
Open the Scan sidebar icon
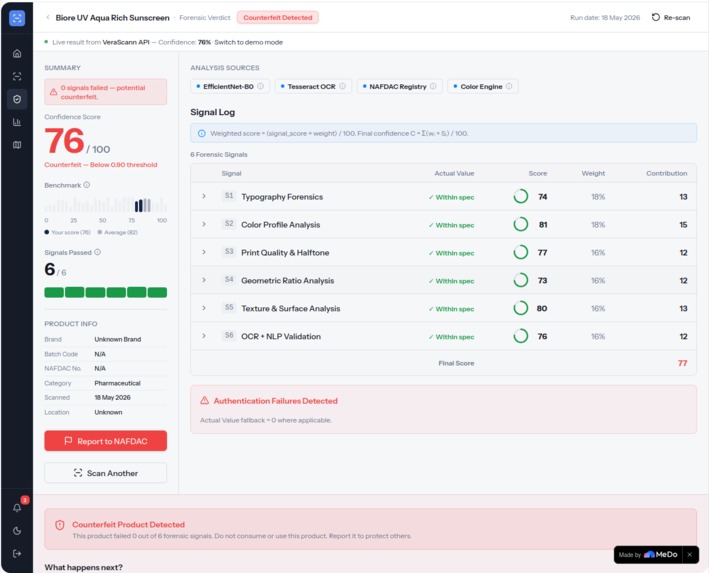[x=17, y=76]
